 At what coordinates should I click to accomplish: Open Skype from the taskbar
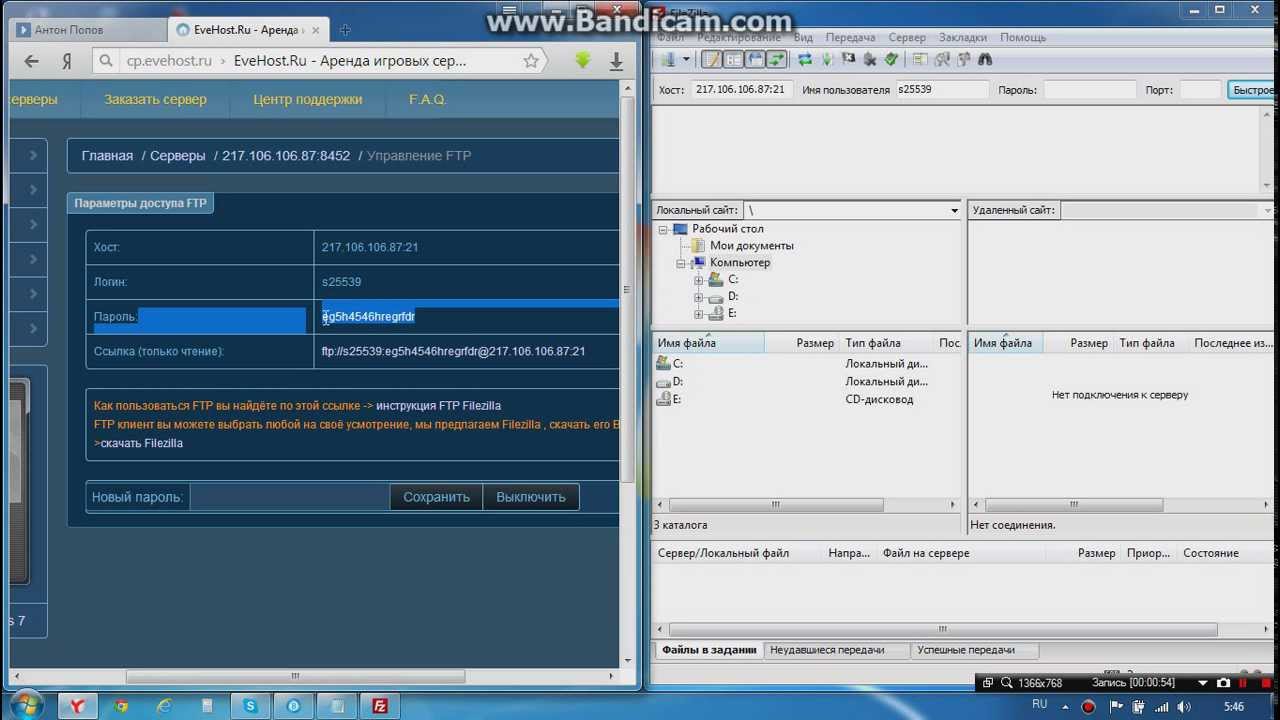tap(250, 706)
